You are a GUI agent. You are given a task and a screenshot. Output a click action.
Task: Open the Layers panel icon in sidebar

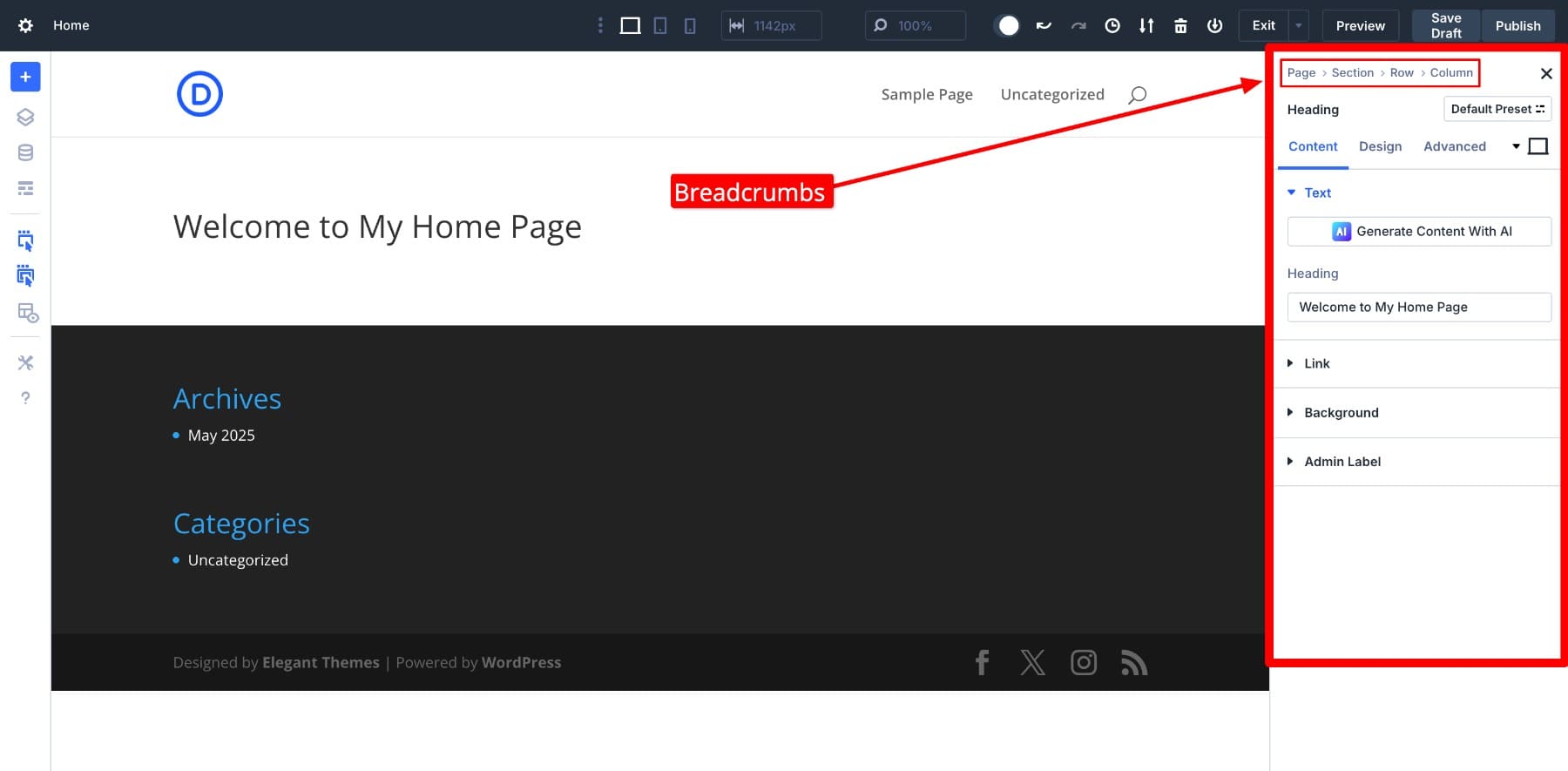coord(25,117)
